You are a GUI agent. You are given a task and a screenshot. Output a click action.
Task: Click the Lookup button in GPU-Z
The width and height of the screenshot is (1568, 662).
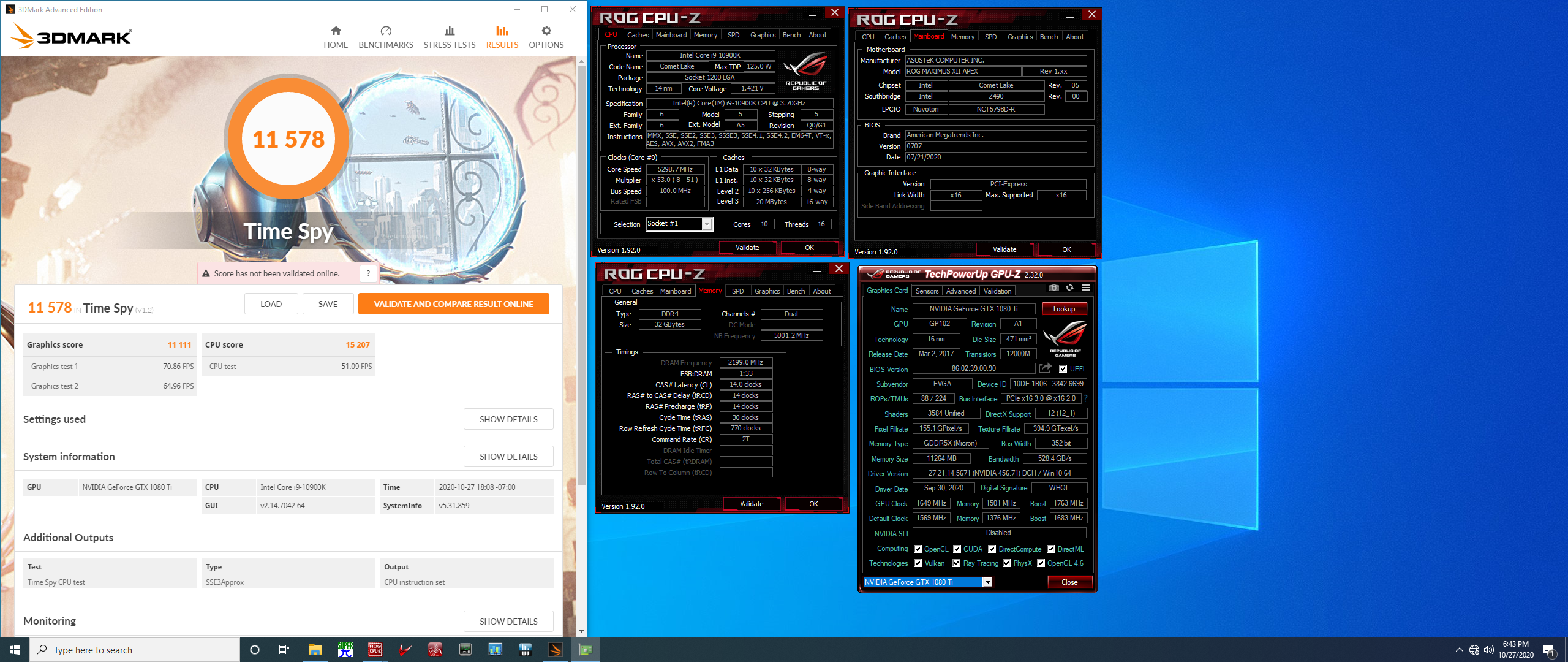click(1064, 309)
